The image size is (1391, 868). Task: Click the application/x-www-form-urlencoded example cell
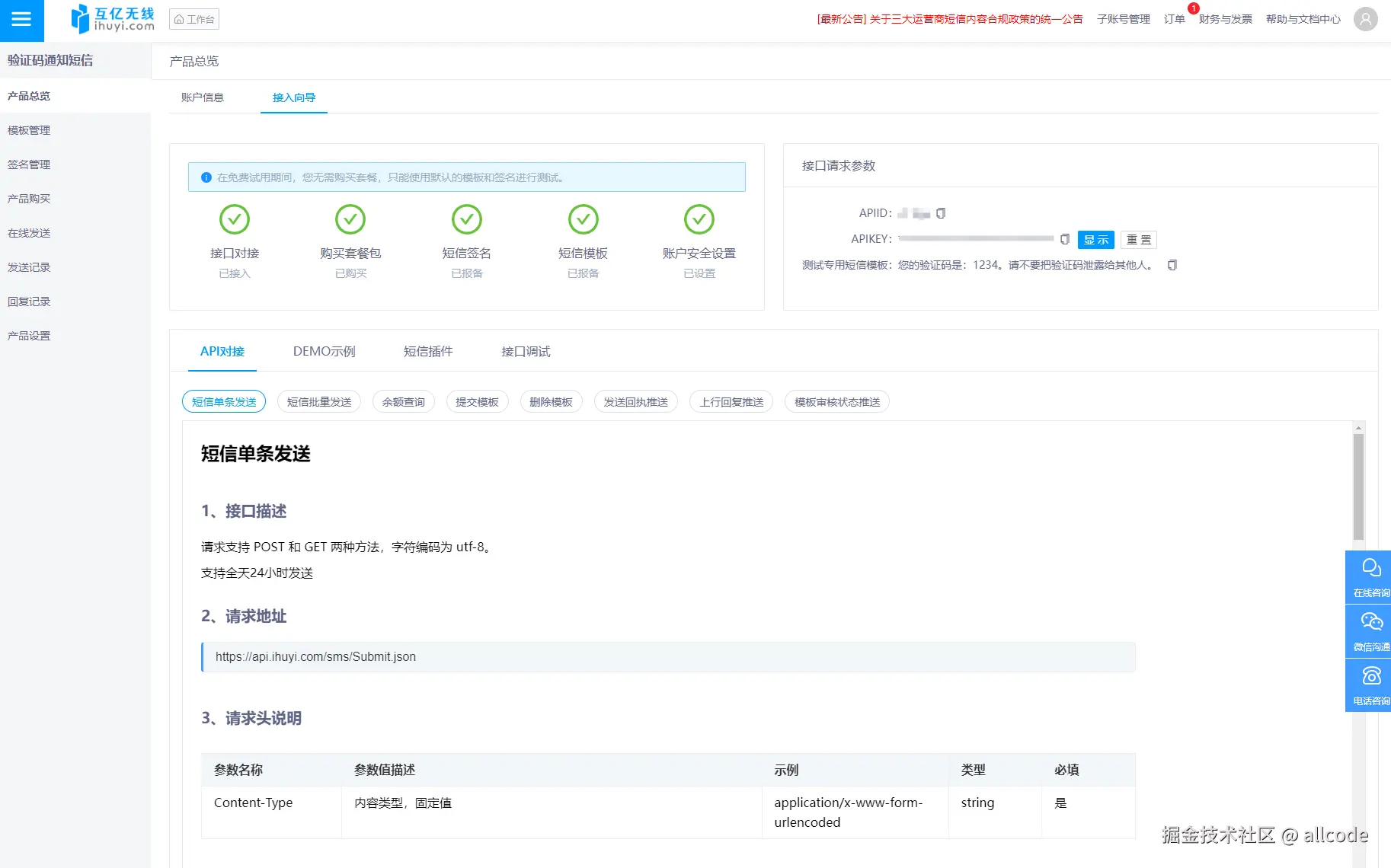855,812
